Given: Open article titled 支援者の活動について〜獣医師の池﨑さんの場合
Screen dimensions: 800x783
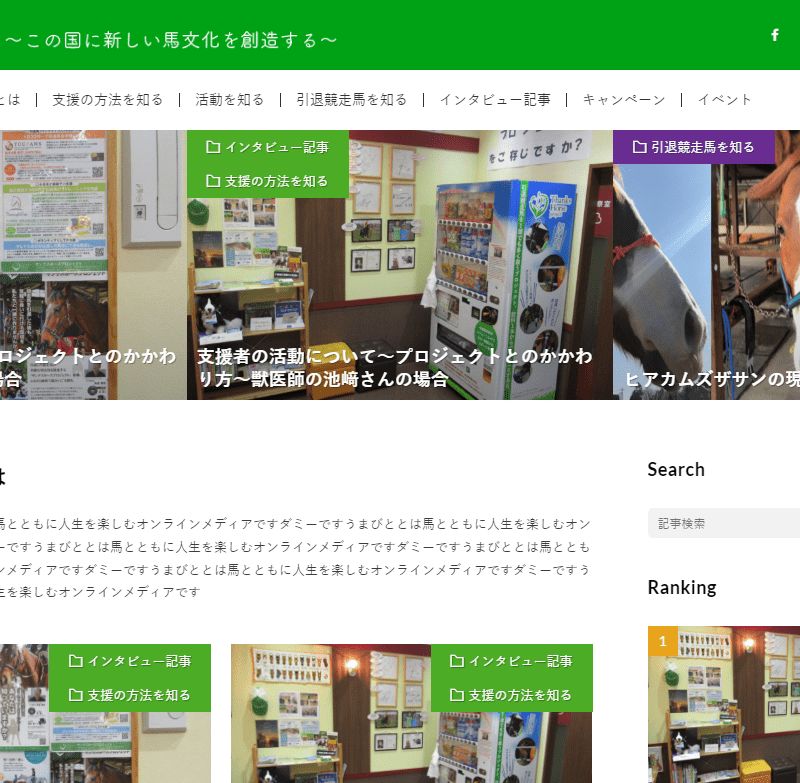Looking at the screenshot, I should 395,368.
